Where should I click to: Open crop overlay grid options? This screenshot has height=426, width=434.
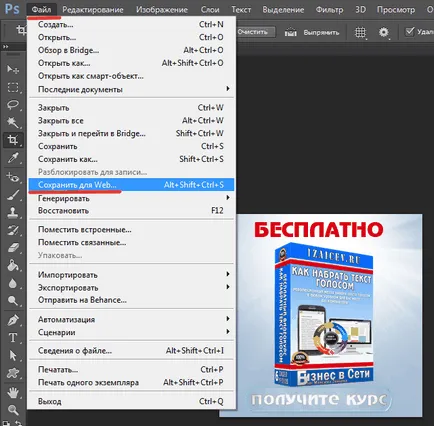click(x=360, y=33)
